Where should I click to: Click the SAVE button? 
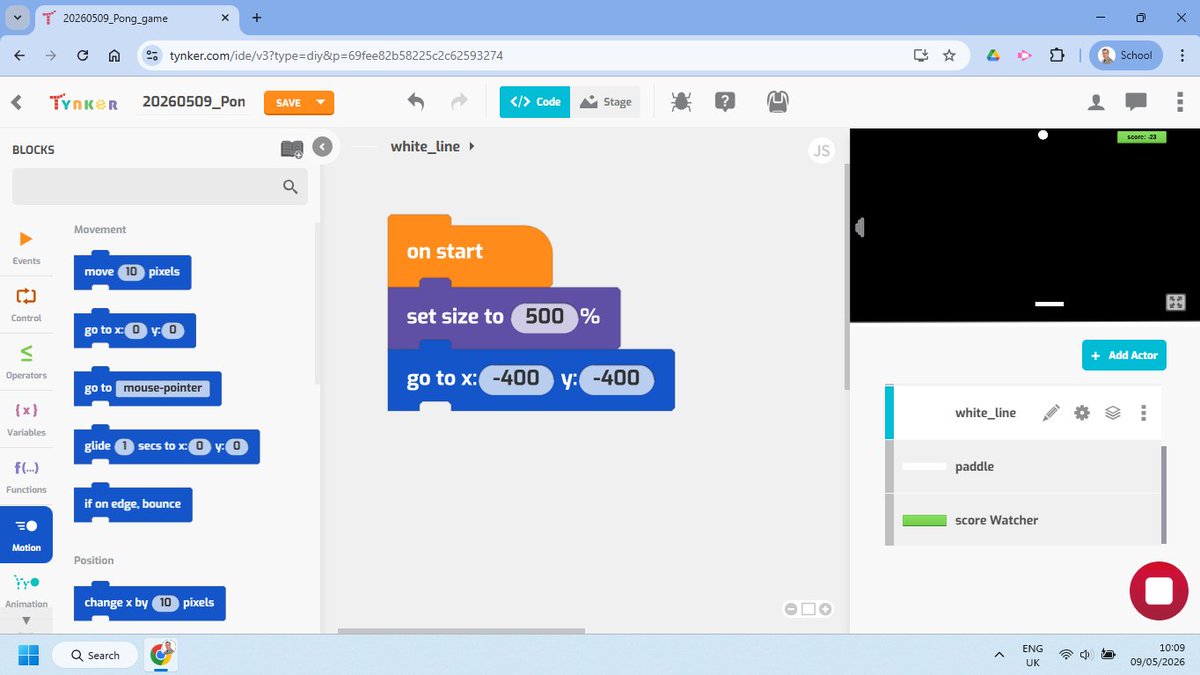288,102
